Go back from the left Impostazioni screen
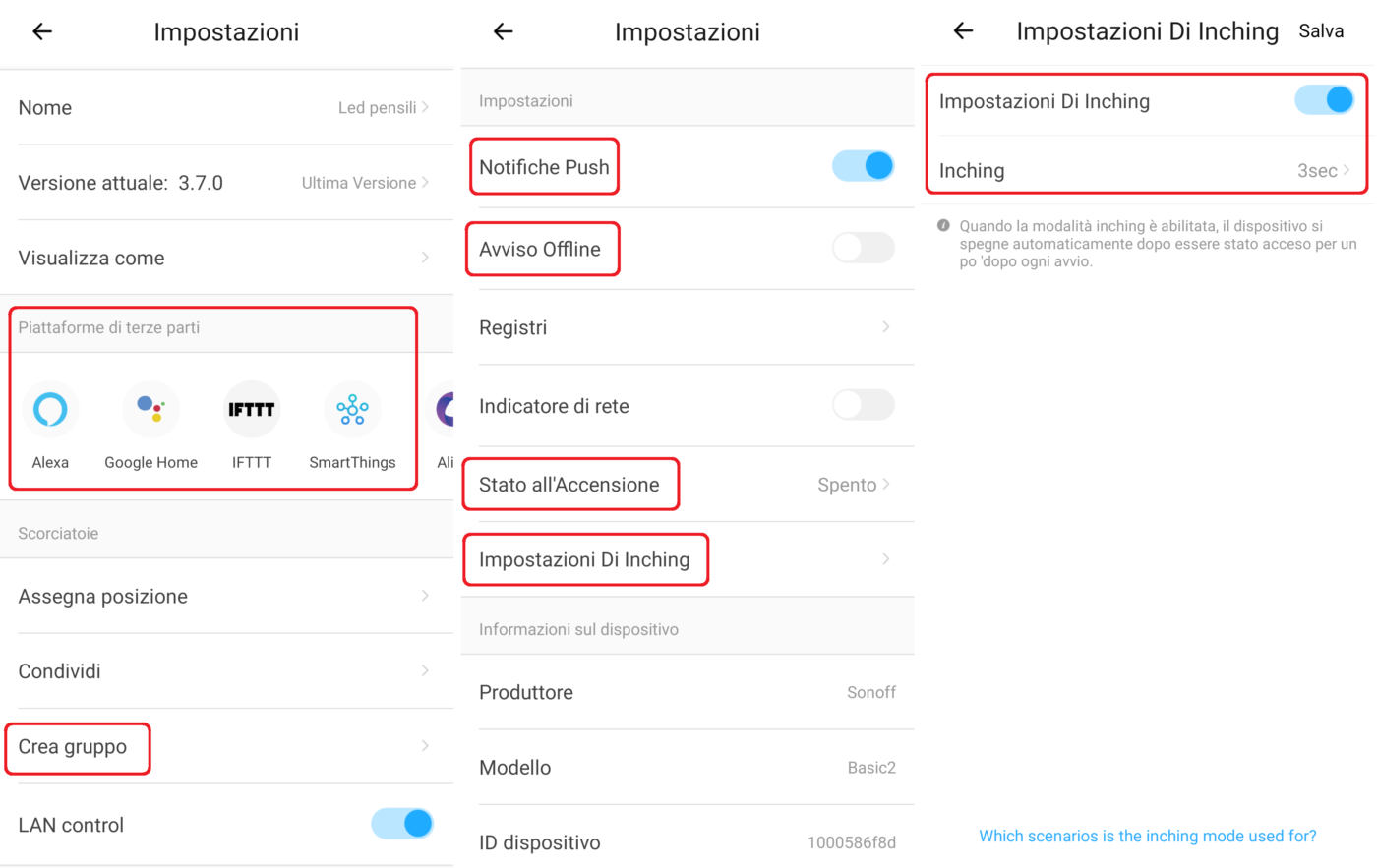Image resolution: width=1377 pixels, height=868 pixels. pyautogui.click(x=42, y=31)
